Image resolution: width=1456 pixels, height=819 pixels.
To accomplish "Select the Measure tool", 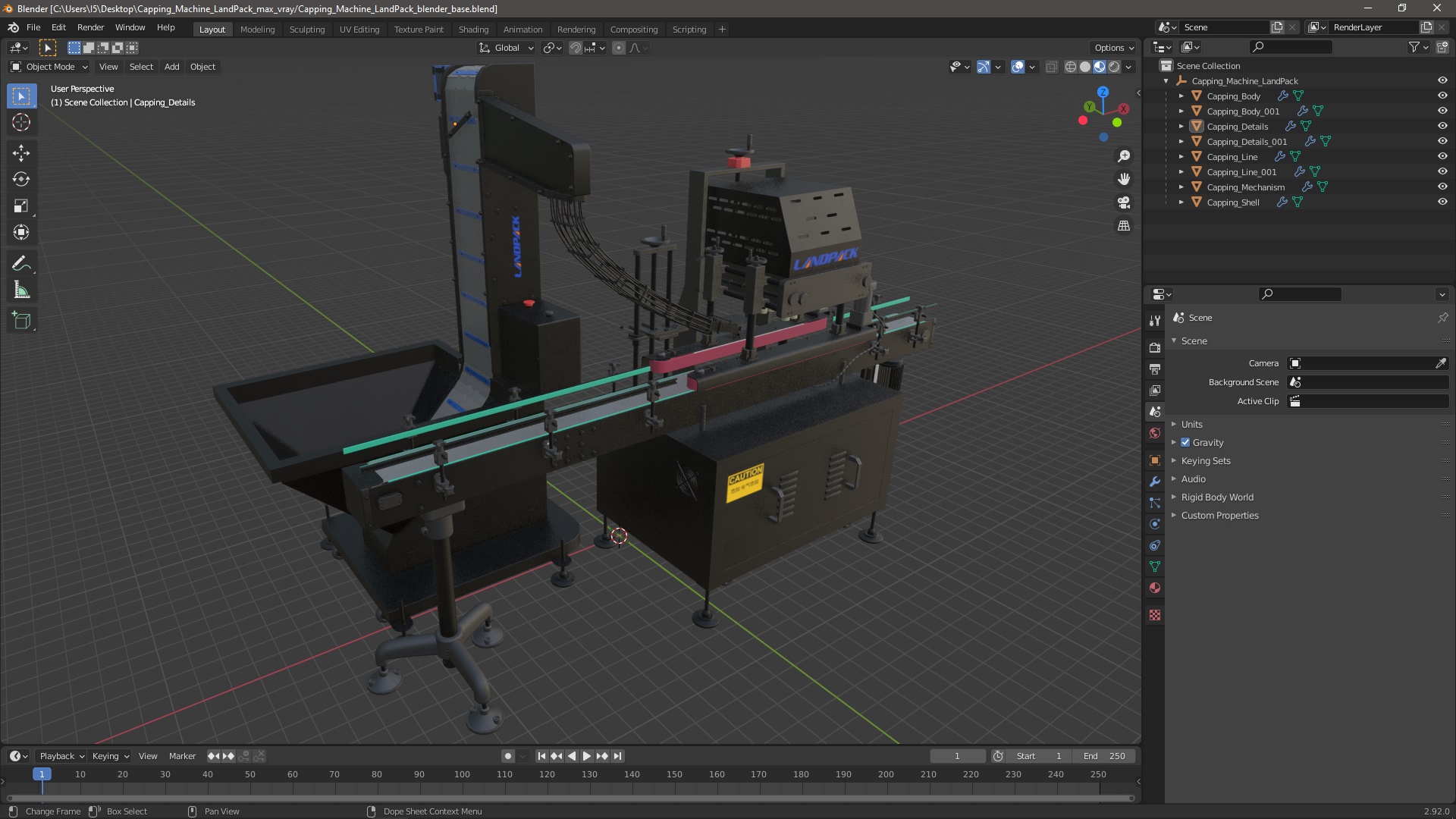I will (x=21, y=290).
